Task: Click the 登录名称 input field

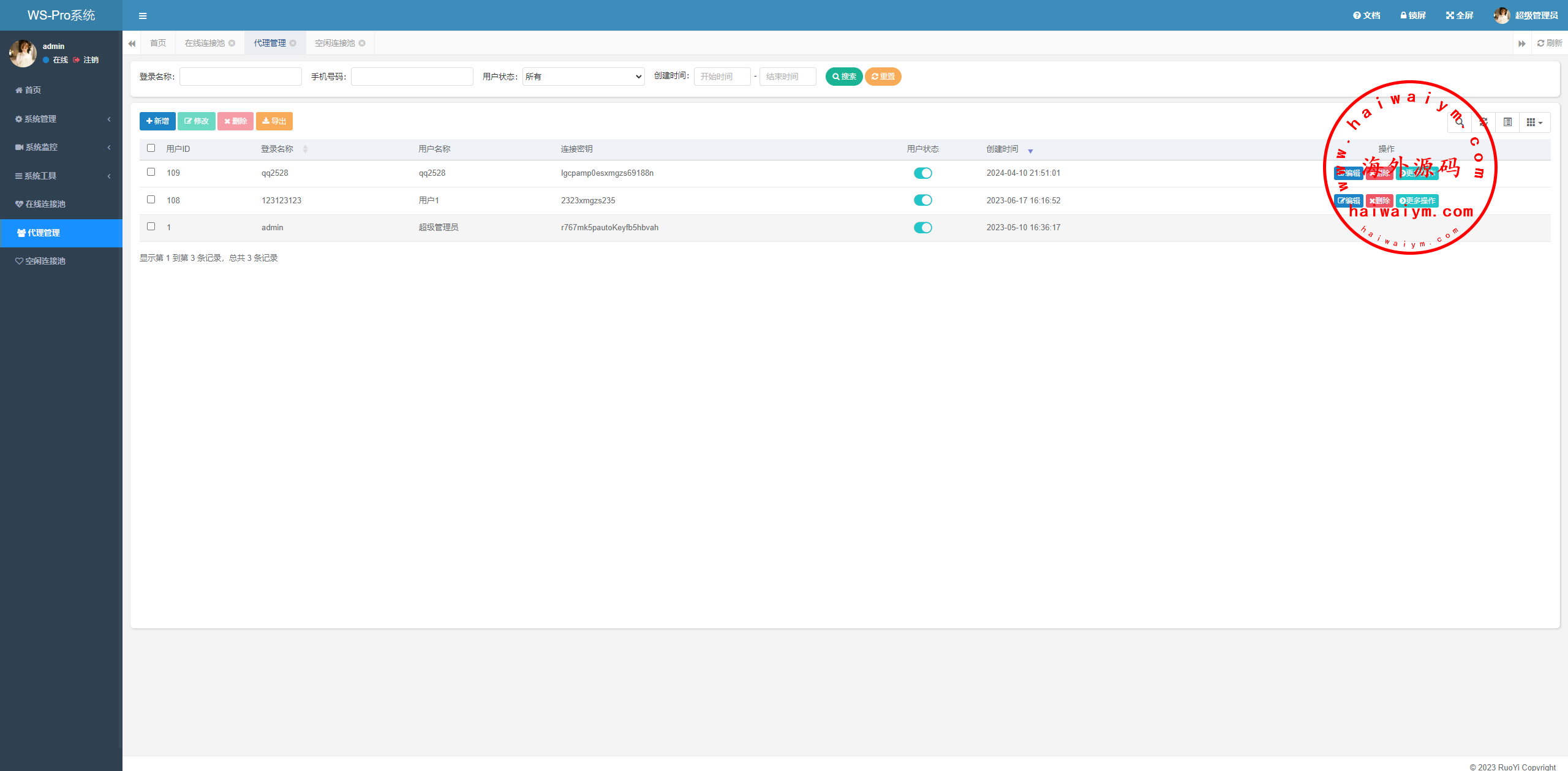Action: (241, 77)
